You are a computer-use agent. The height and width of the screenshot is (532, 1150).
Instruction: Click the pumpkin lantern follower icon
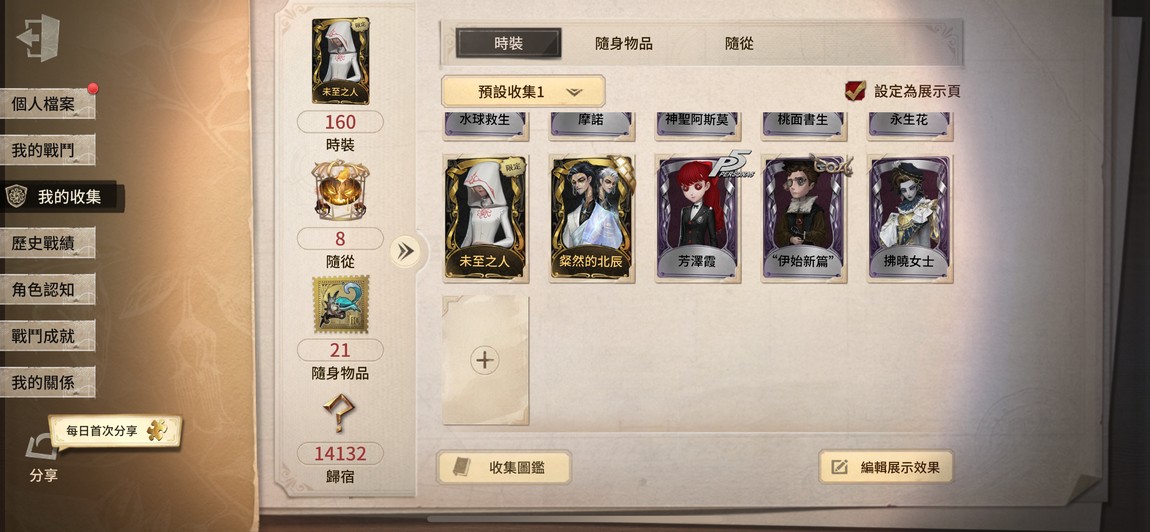coord(340,190)
